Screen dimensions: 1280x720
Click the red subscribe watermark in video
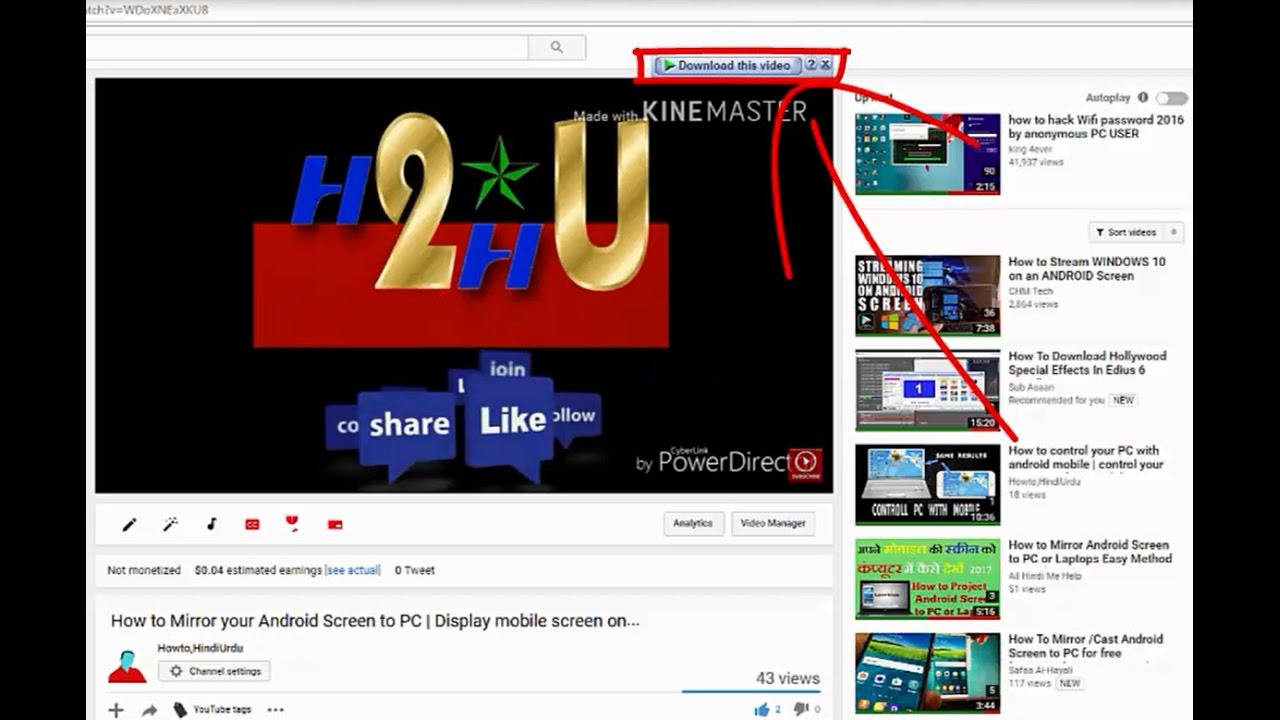pos(806,464)
